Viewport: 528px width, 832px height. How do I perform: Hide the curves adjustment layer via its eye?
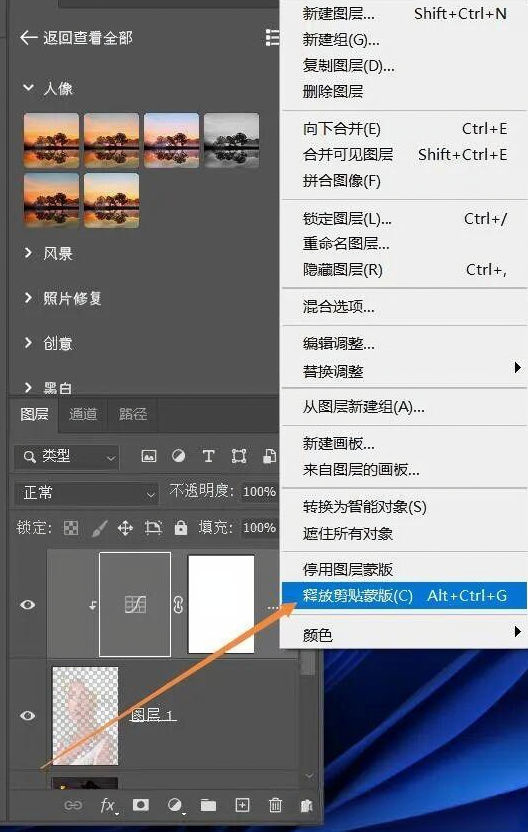[x=28, y=604]
